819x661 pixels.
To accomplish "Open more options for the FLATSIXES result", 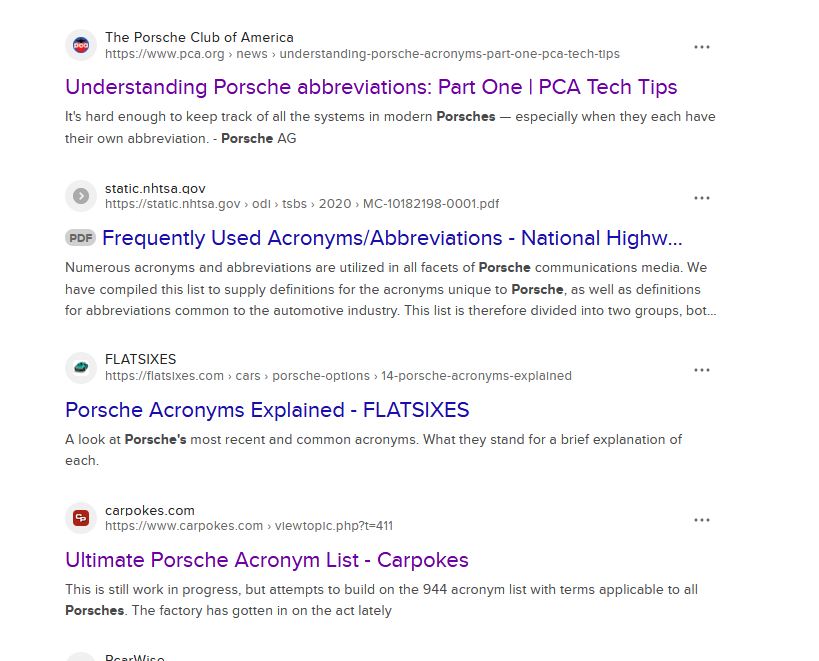I will pyautogui.click(x=701, y=370).
